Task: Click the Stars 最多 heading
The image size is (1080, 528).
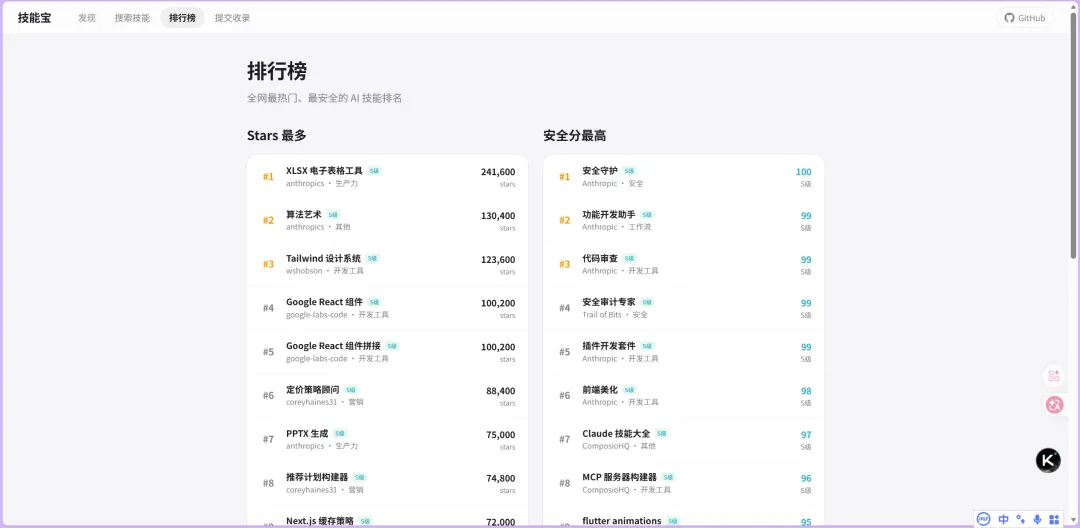Action: pos(277,136)
